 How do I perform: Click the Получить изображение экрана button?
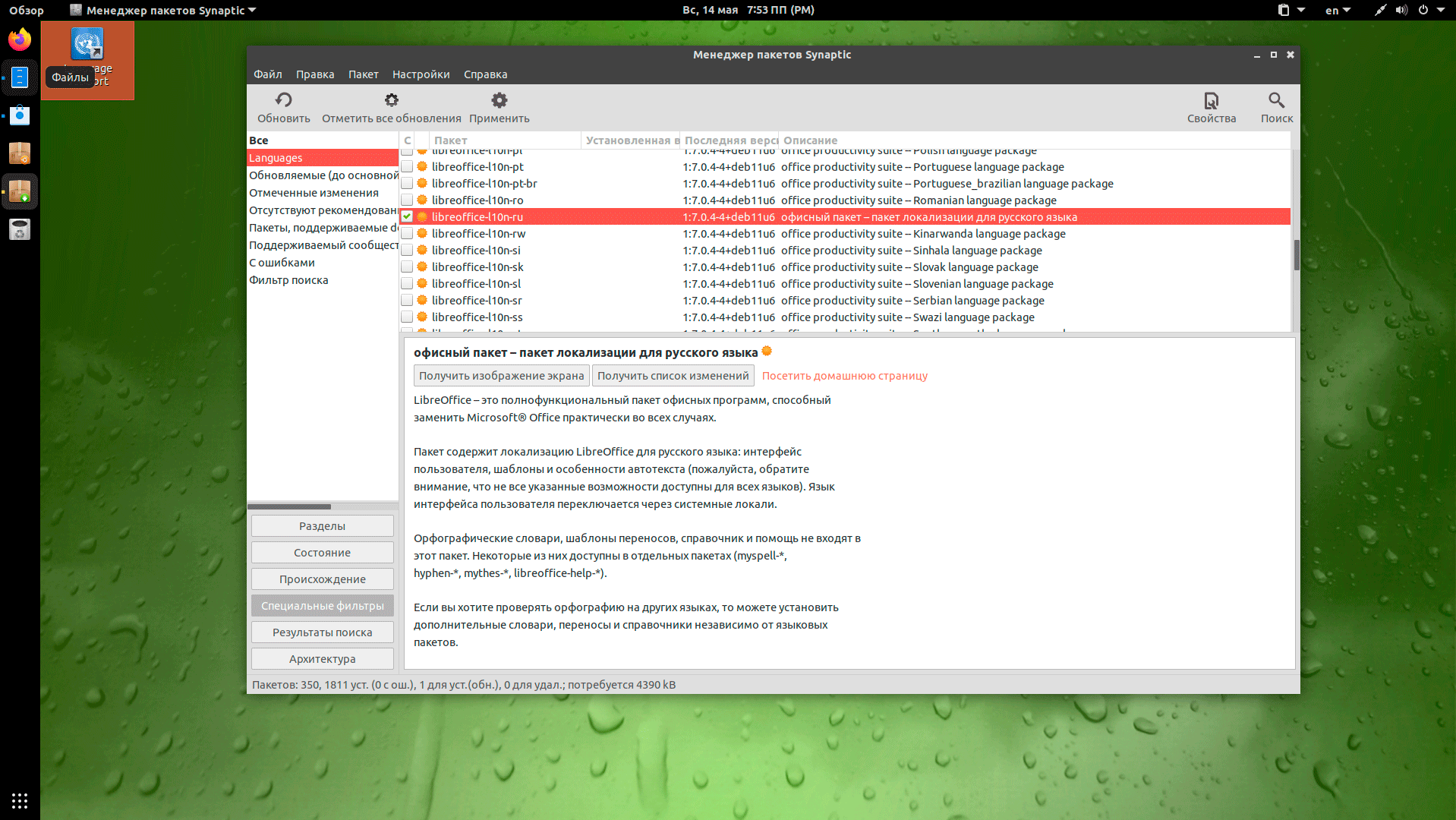501,376
